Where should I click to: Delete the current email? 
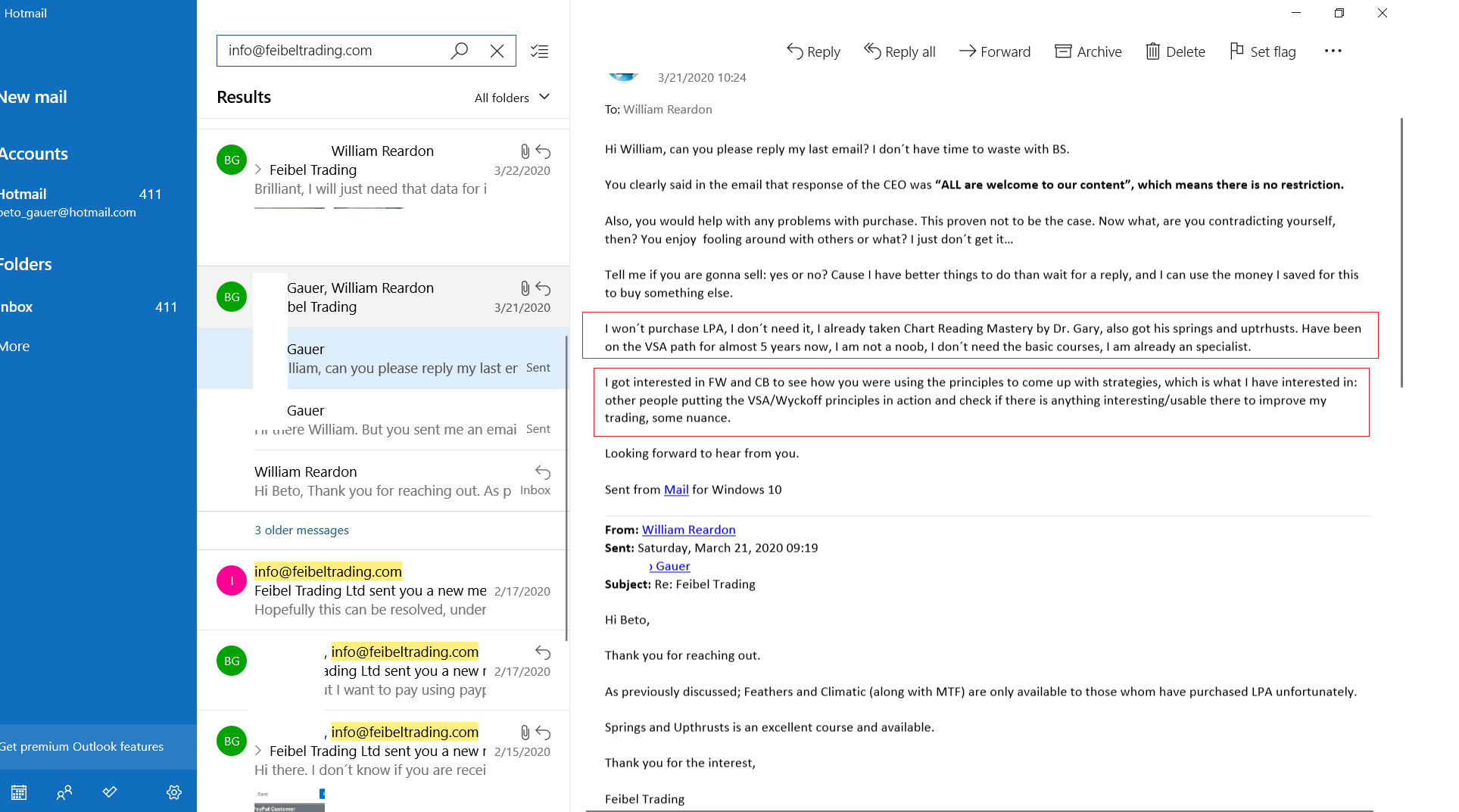click(x=1175, y=51)
